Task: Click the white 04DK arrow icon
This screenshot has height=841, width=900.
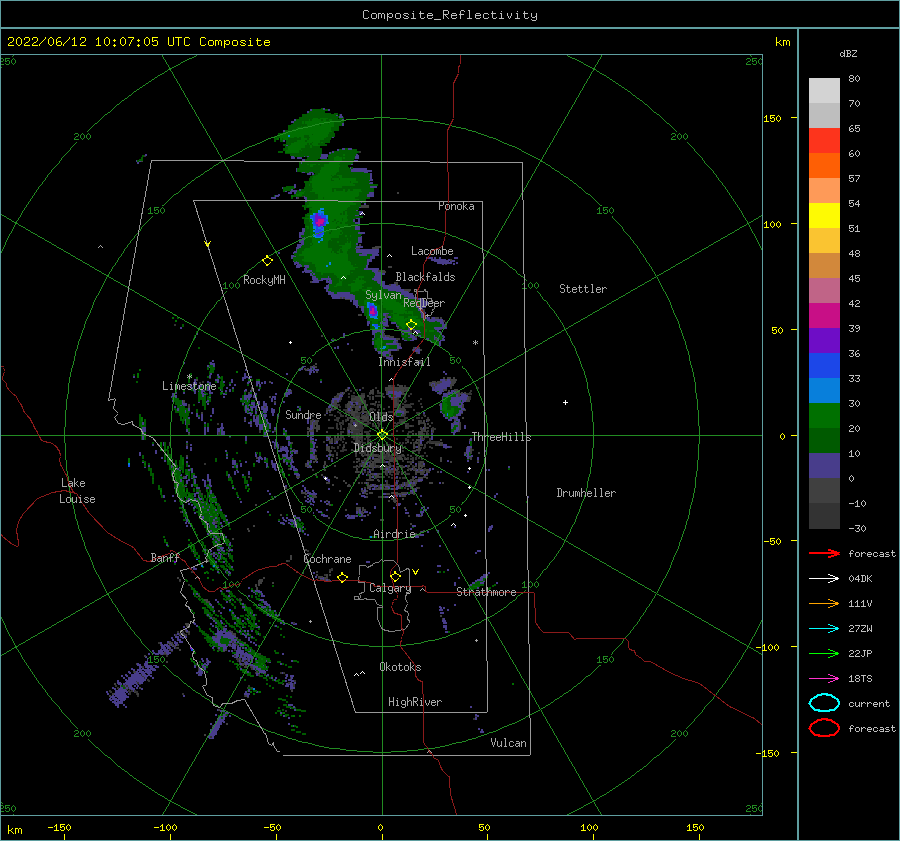Action: 824,579
